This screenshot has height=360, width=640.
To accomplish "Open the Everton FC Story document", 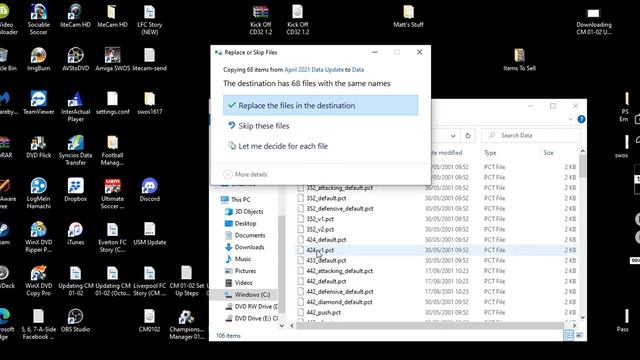I will (x=112, y=238).
